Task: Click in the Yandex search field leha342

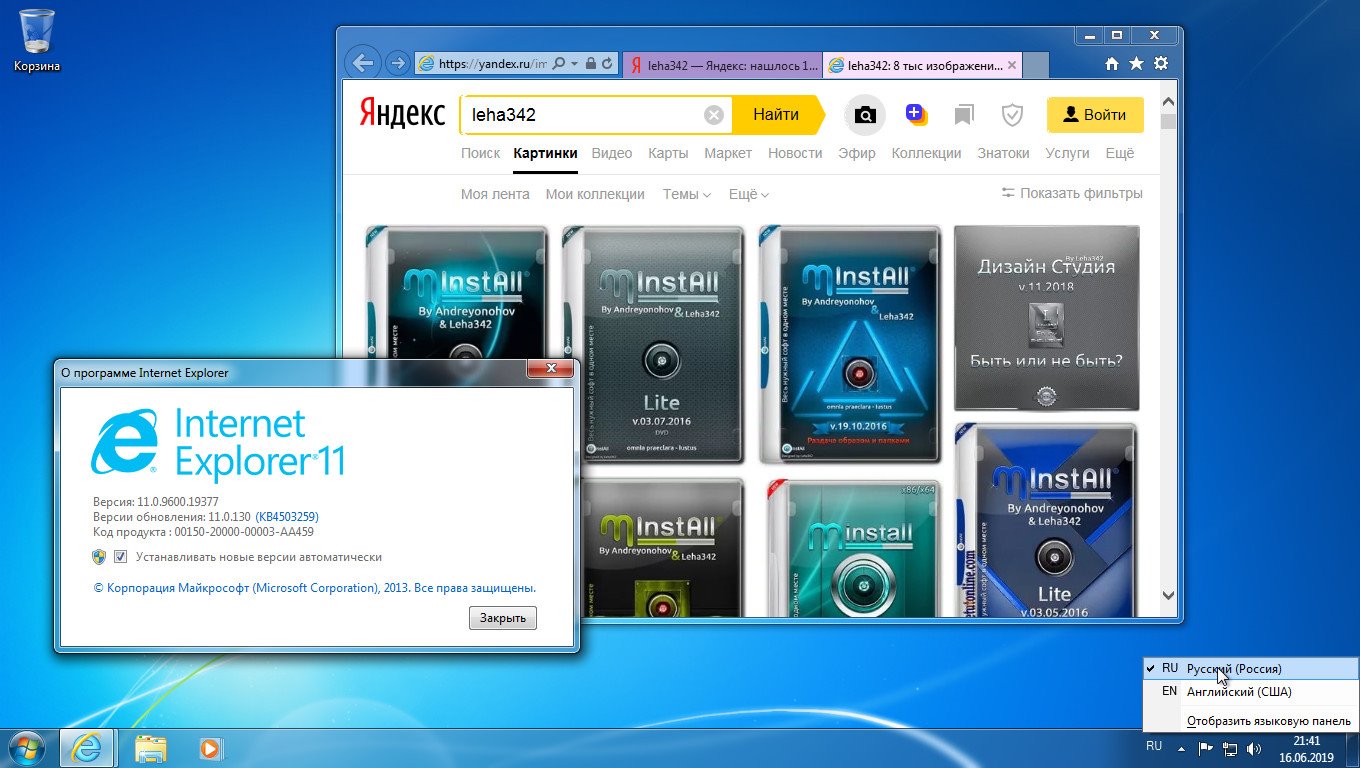Action: click(585, 115)
